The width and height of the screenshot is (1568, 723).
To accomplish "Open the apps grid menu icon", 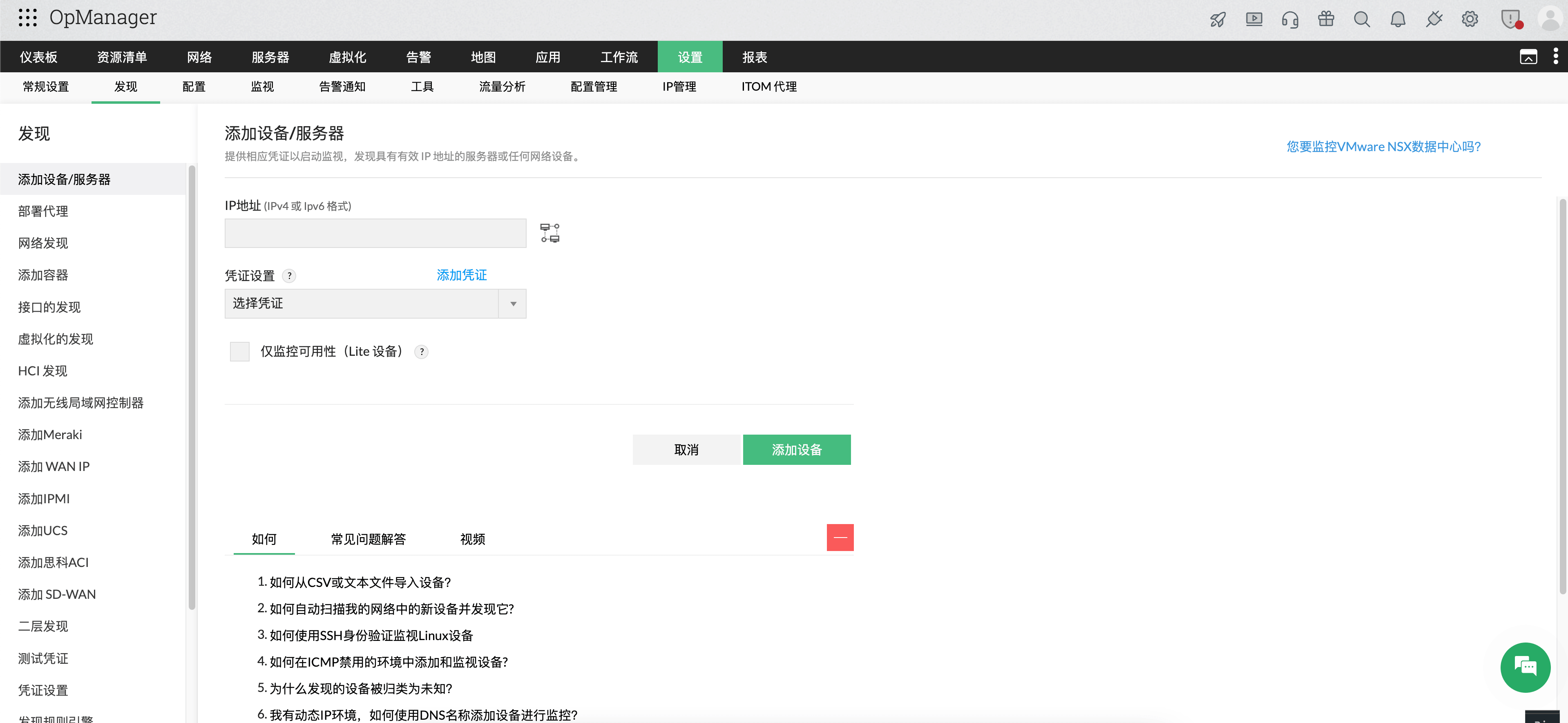I will [x=28, y=18].
